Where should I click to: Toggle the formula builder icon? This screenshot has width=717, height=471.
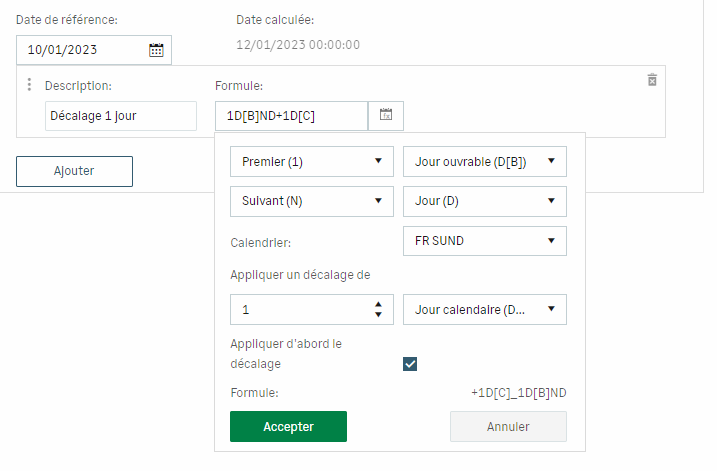click(386, 116)
